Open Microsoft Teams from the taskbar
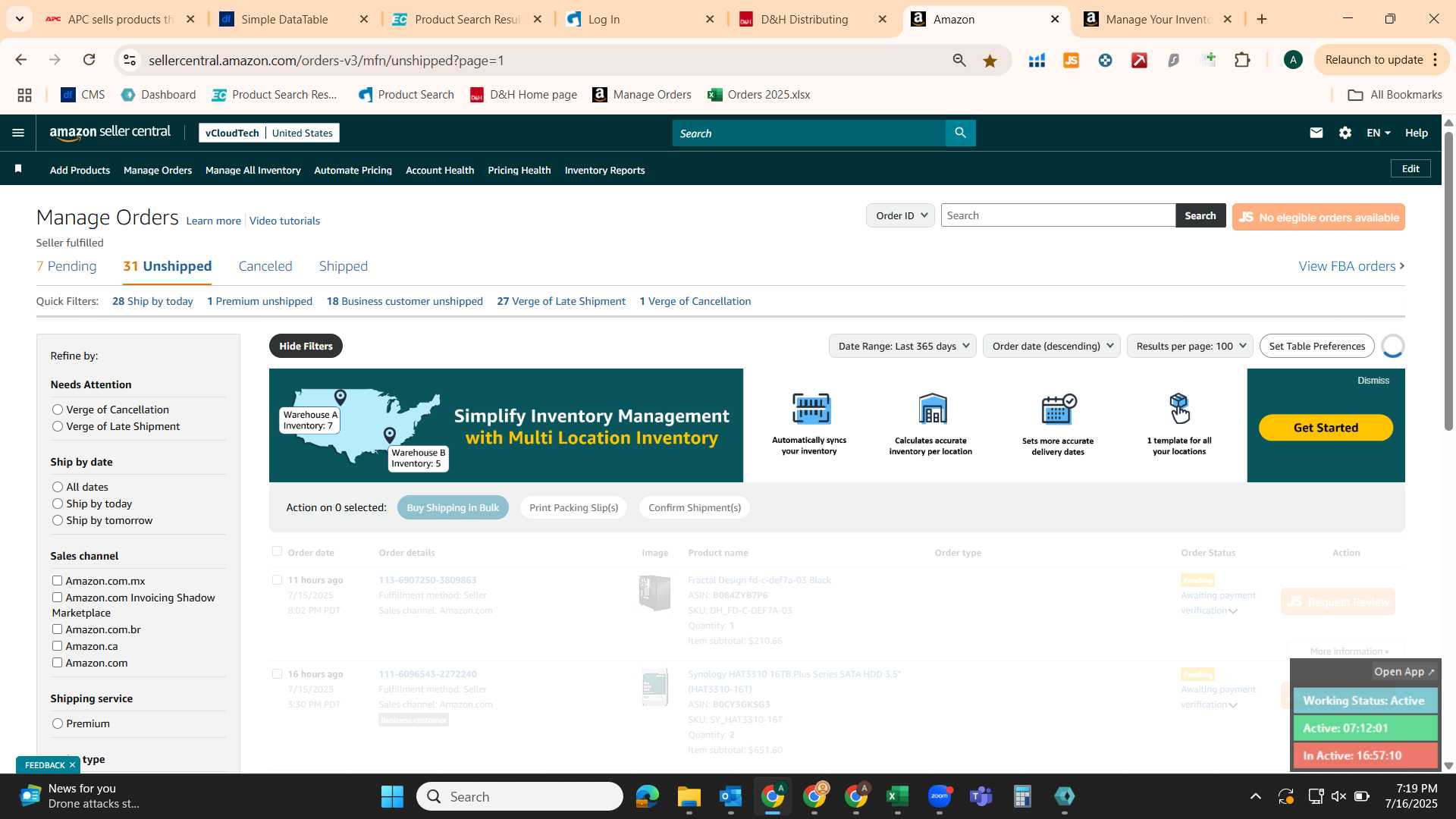 tap(981, 796)
